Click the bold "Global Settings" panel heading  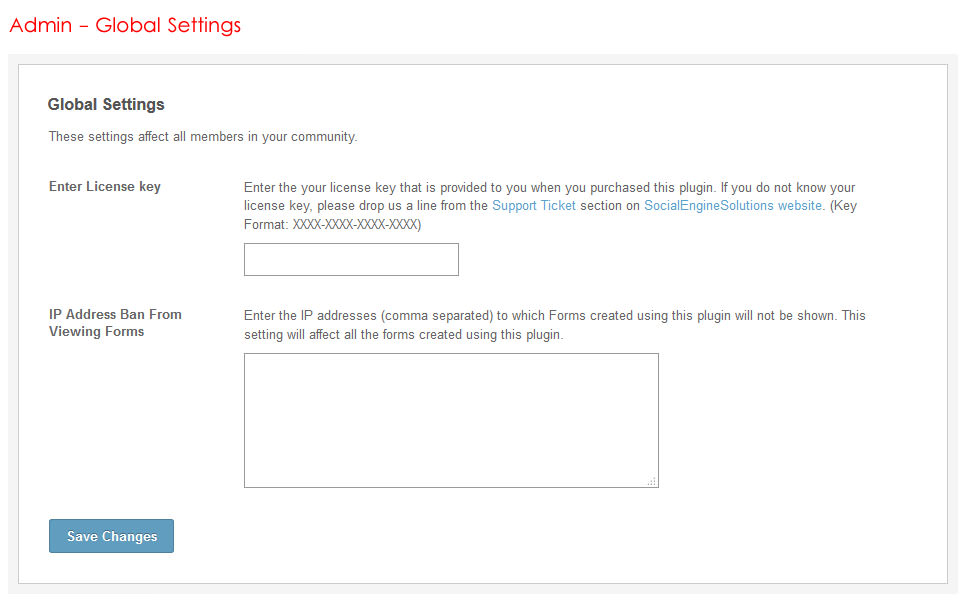[106, 104]
